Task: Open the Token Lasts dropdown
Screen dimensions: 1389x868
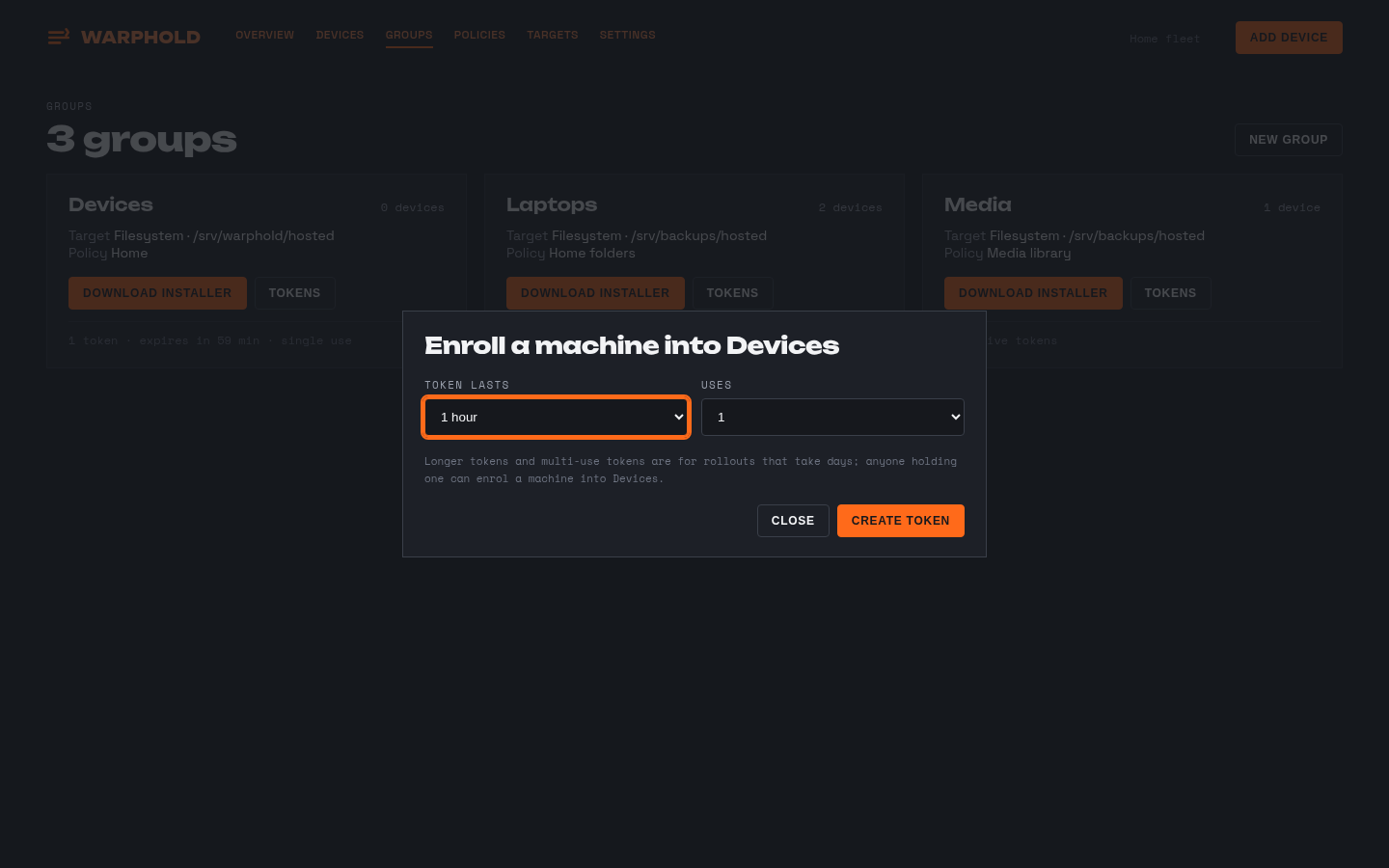Action: point(557,417)
